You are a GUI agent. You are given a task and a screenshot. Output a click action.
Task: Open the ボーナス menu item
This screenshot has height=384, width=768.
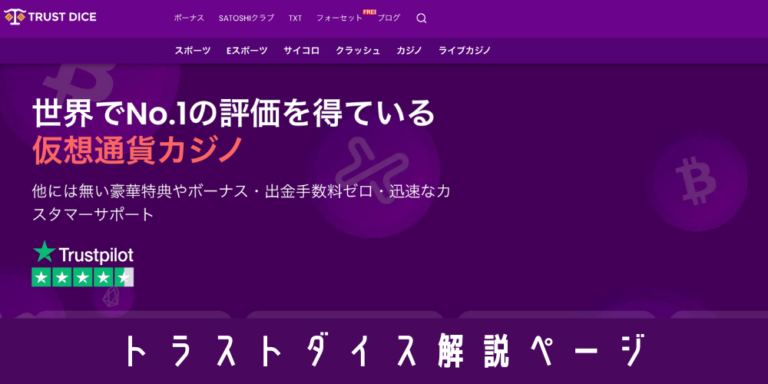(x=189, y=18)
